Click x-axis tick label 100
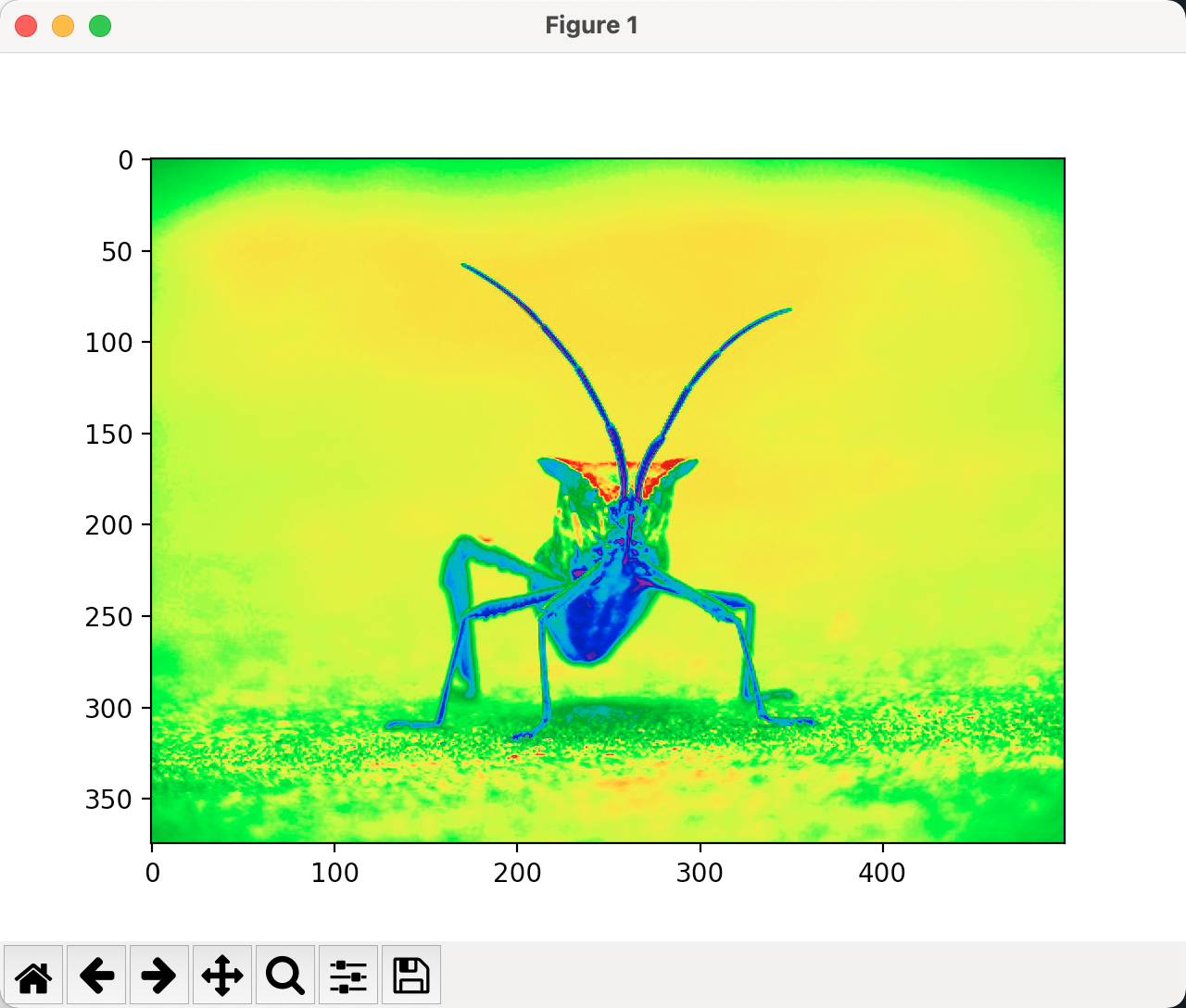 [334, 873]
